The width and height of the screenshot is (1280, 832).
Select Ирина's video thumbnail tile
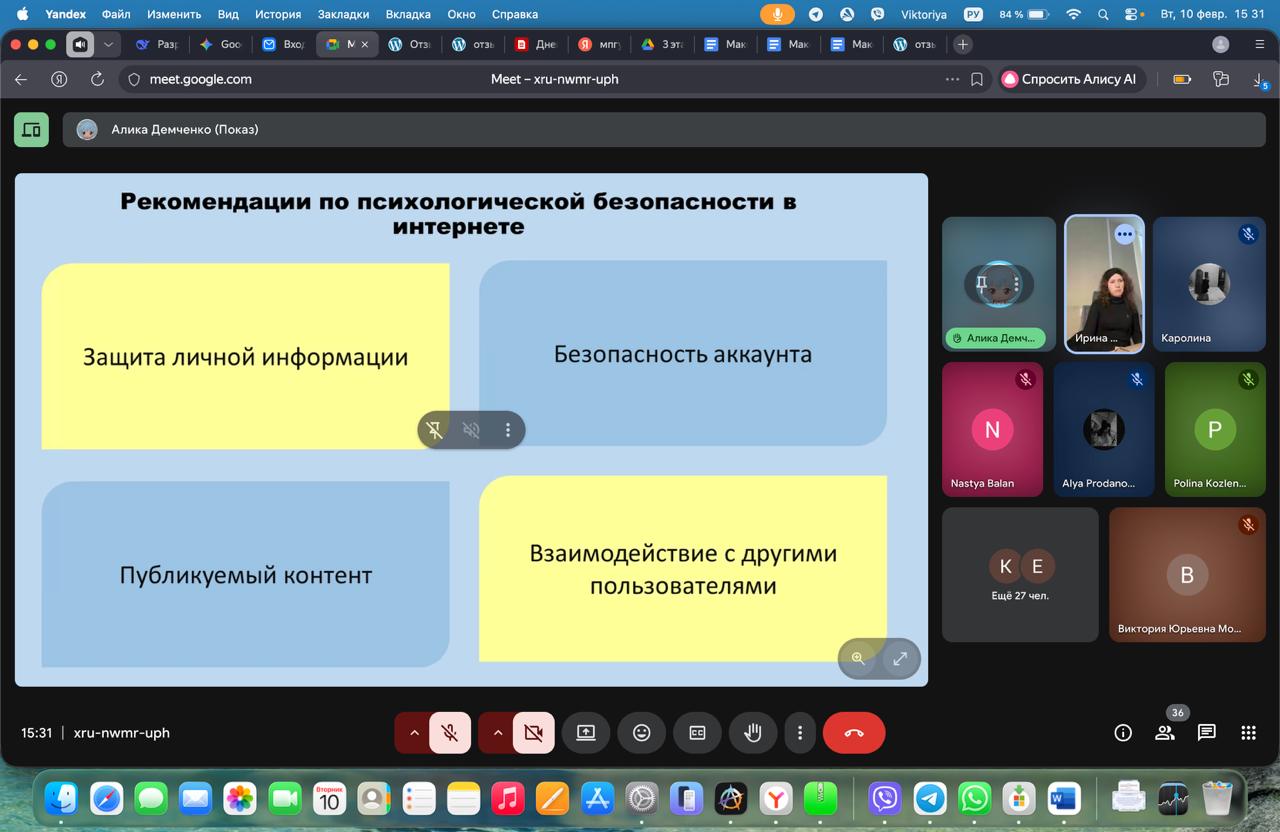[1104, 284]
